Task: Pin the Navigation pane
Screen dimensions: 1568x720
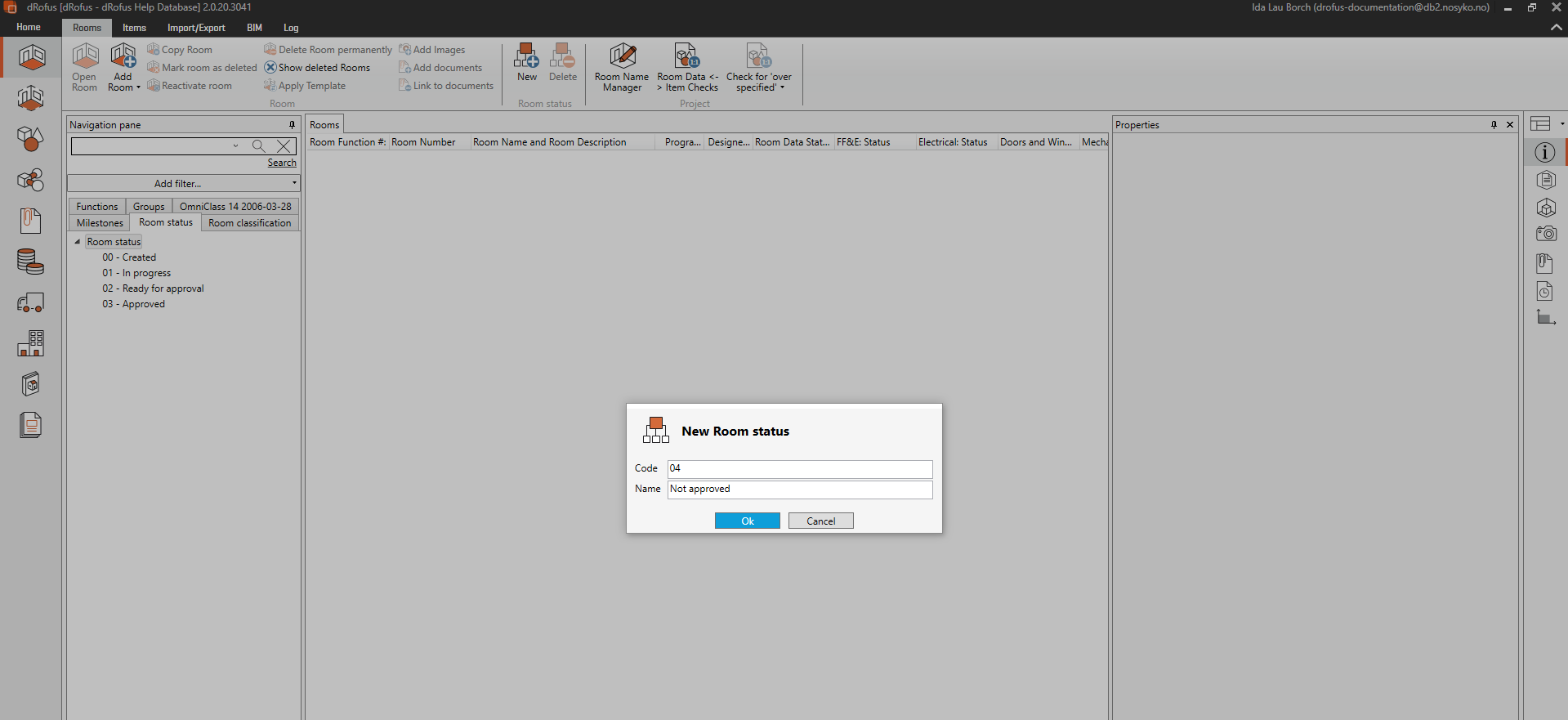Action: click(292, 125)
